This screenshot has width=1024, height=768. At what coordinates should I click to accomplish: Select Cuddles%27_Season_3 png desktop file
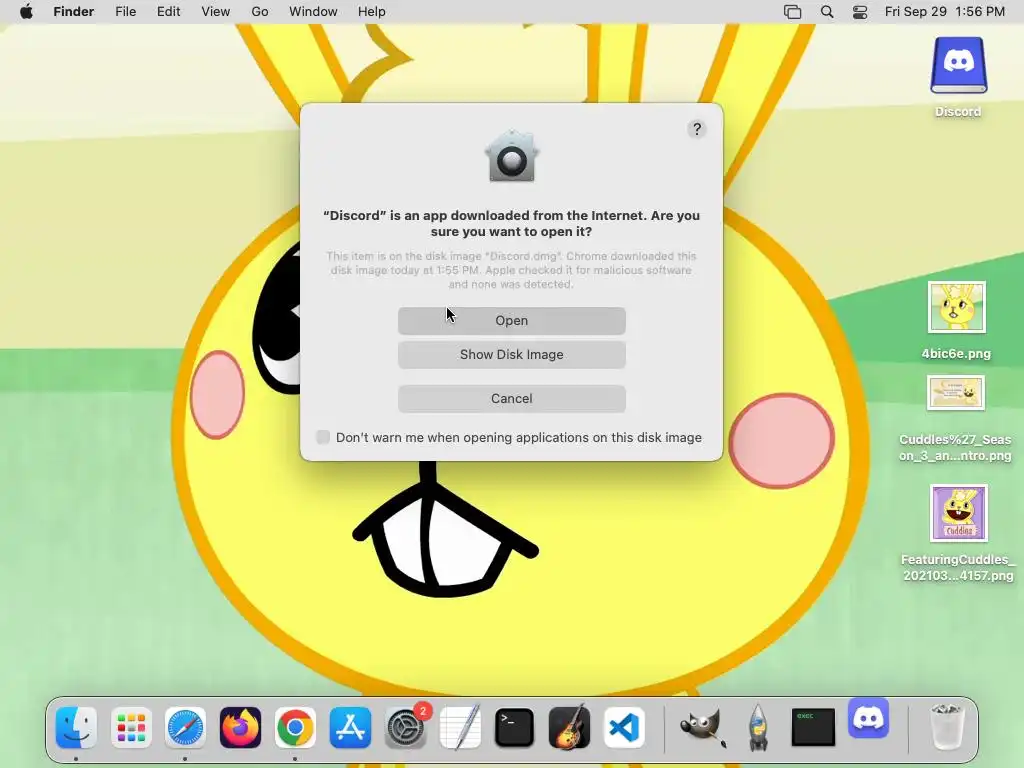click(955, 392)
